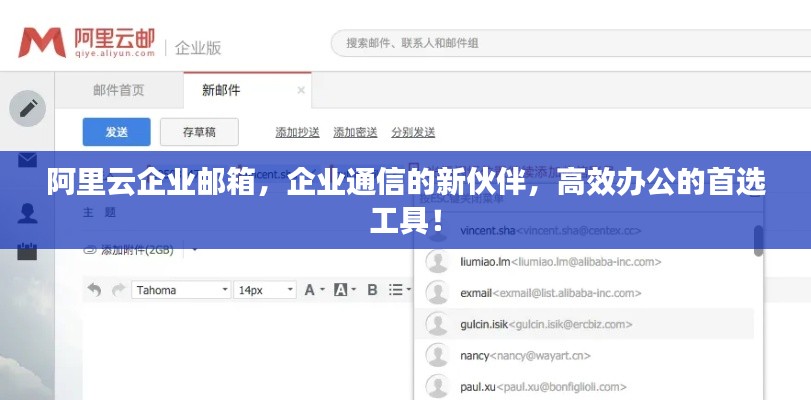This screenshot has height=400, width=811.
Task: Click avatar icon beside liumiao.lm
Action: (437, 262)
